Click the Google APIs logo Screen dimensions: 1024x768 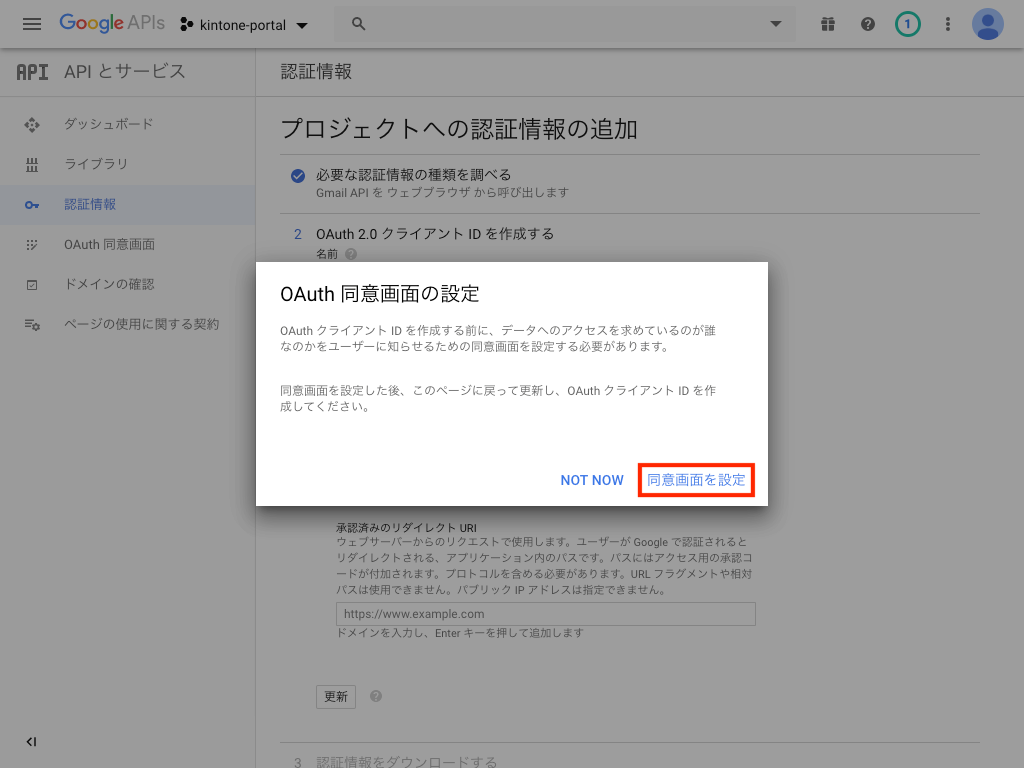point(111,24)
